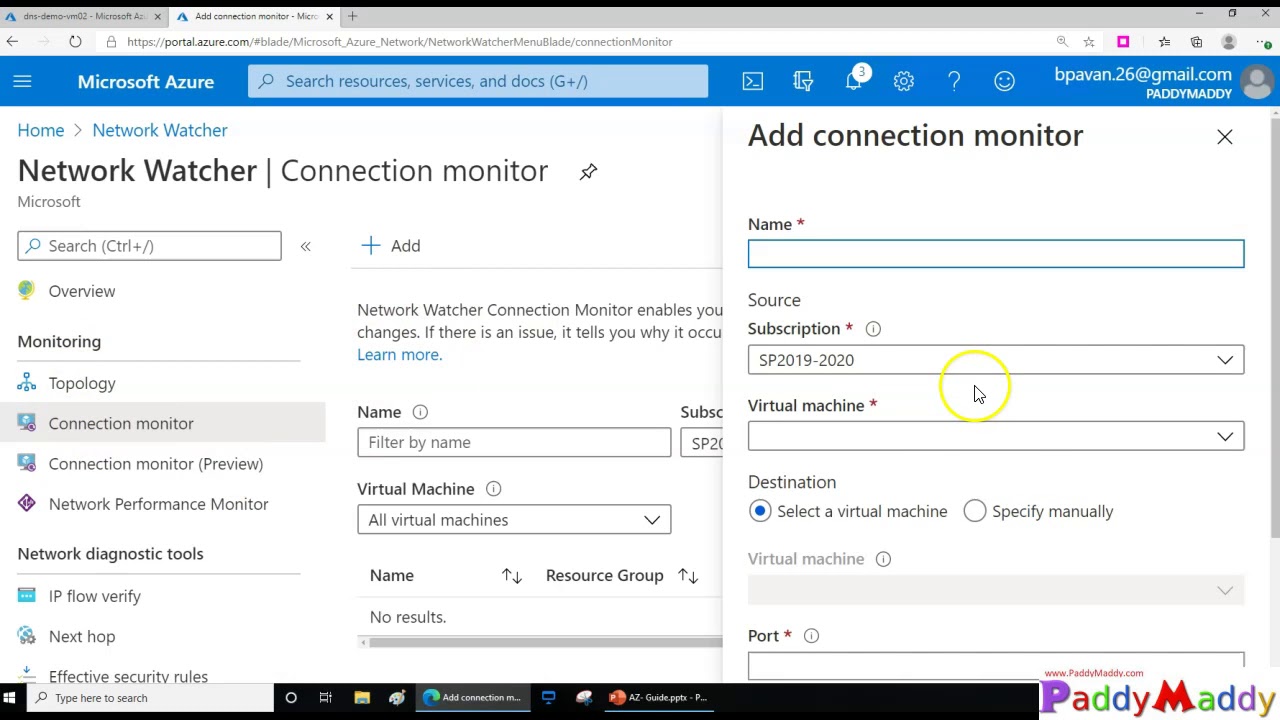The height and width of the screenshot is (720, 1280).
Task: Collapse the left menu with double chevron
Action: click(306, 246)
